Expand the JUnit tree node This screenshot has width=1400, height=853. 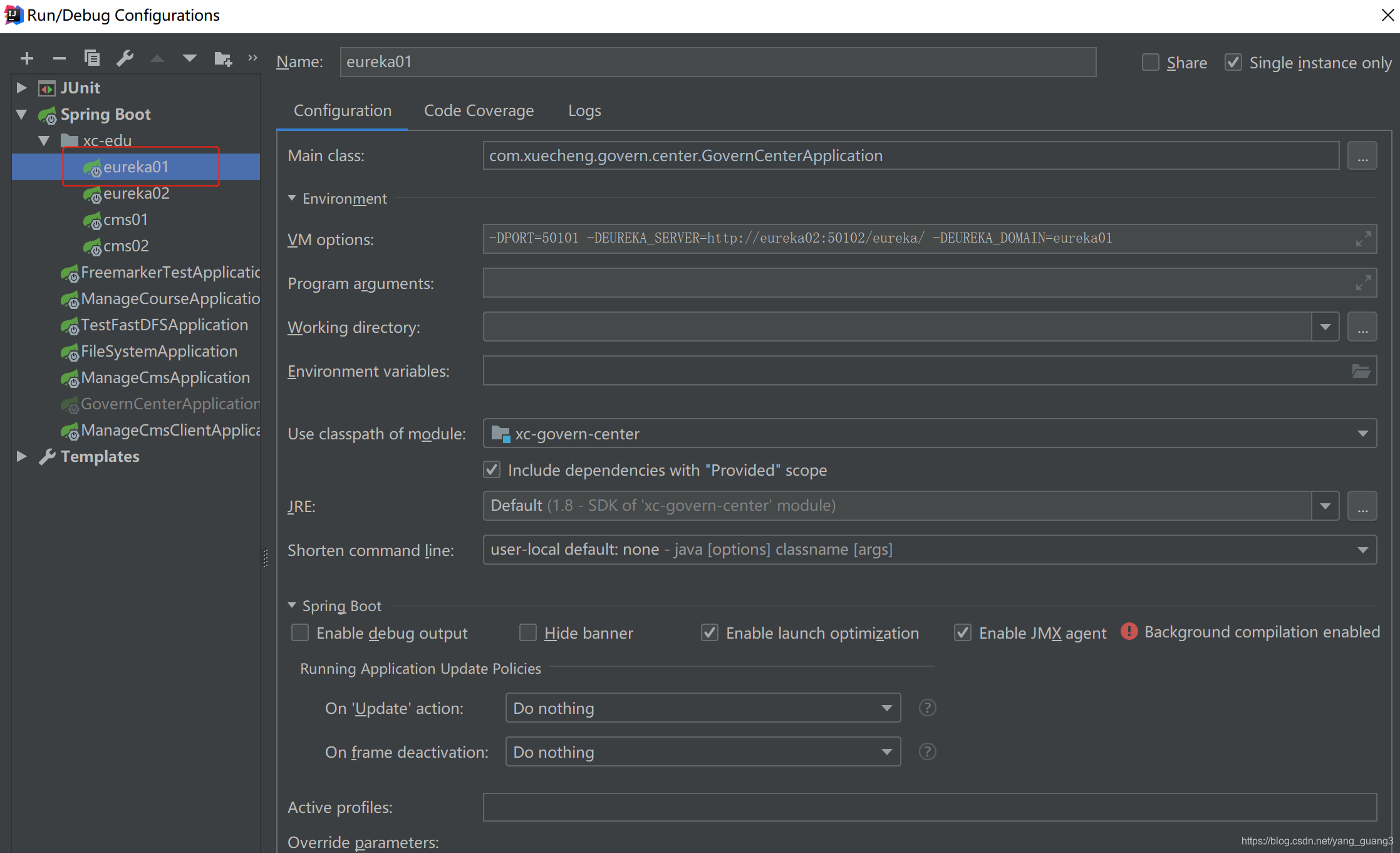point(21,88)
